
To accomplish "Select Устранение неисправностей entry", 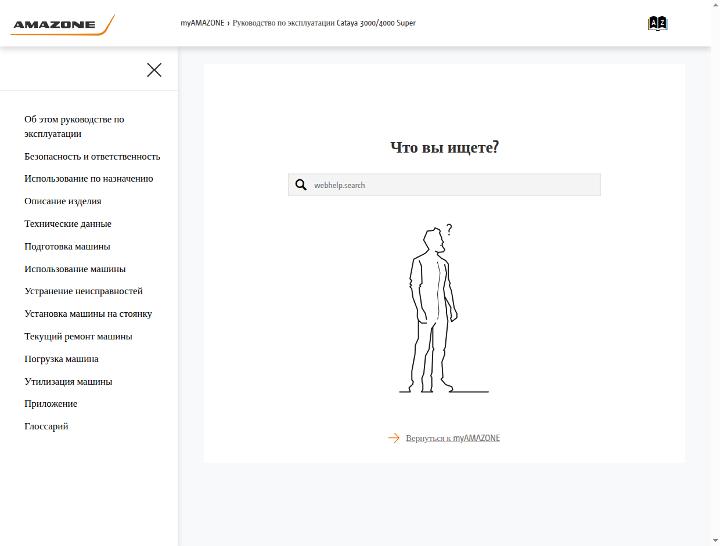I will point(84,291).
